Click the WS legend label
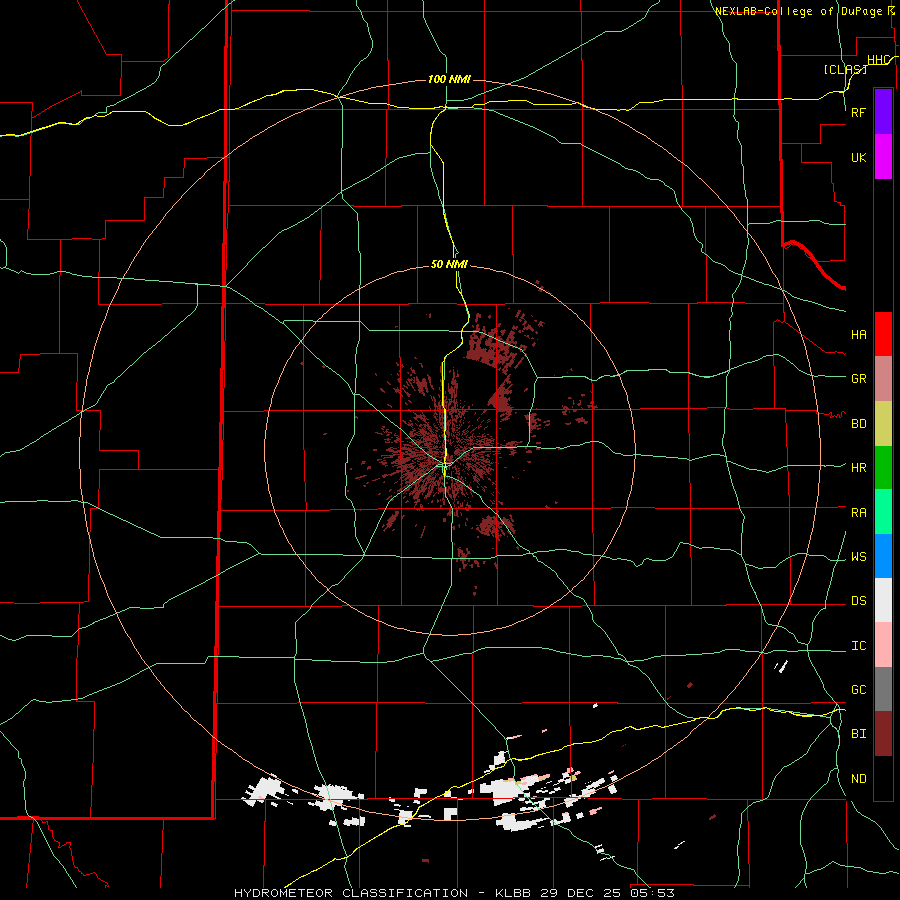 tap(858, 556)
